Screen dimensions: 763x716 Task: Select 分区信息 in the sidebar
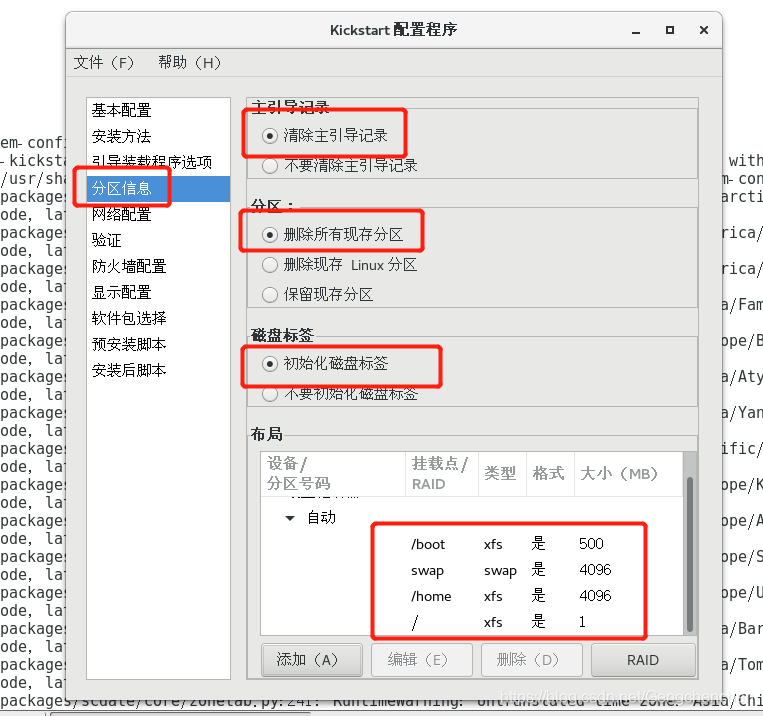click(x=158, y=188)
